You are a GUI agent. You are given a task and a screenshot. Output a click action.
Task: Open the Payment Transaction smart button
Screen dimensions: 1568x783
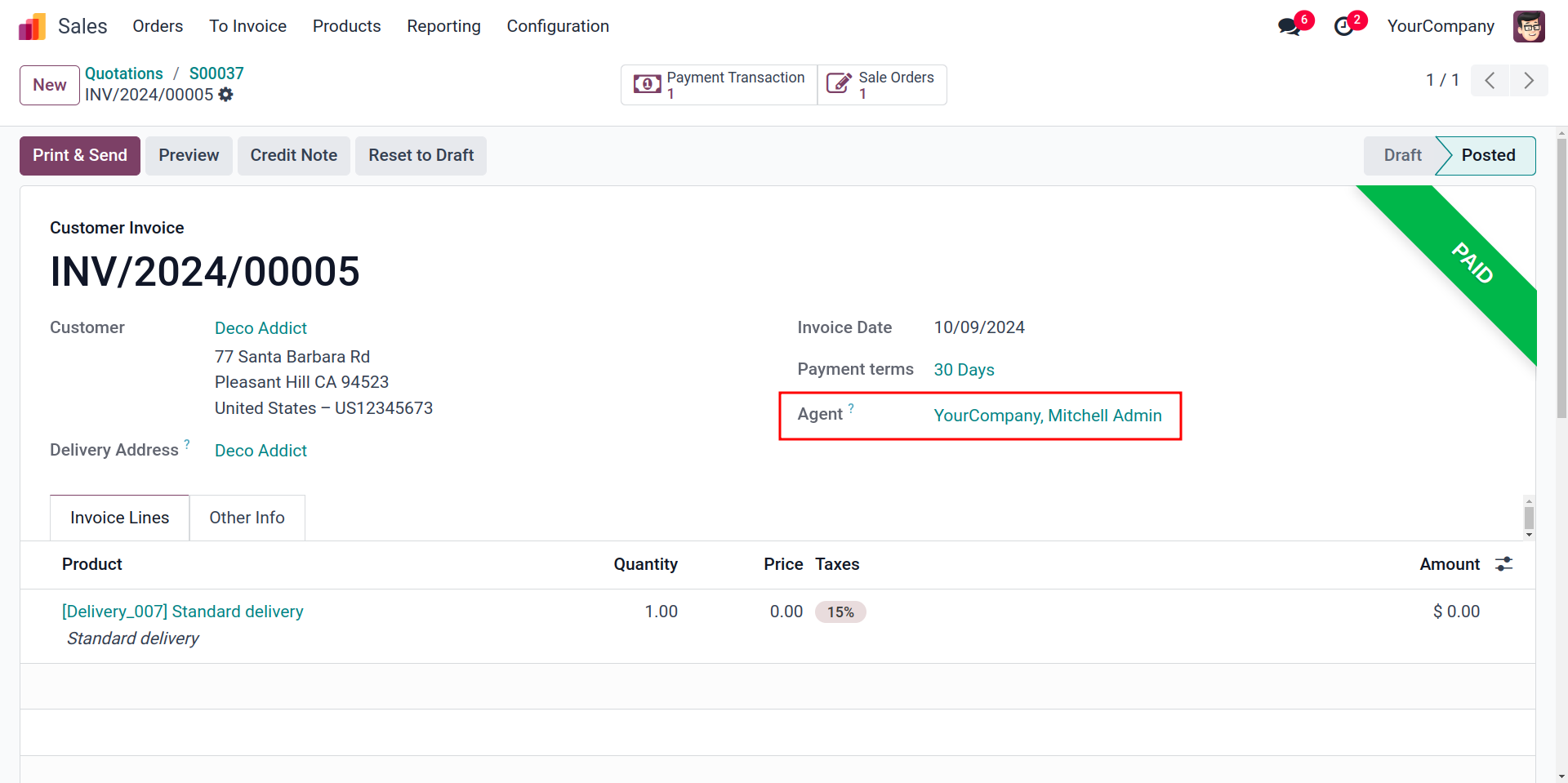[x=719, y=85]
